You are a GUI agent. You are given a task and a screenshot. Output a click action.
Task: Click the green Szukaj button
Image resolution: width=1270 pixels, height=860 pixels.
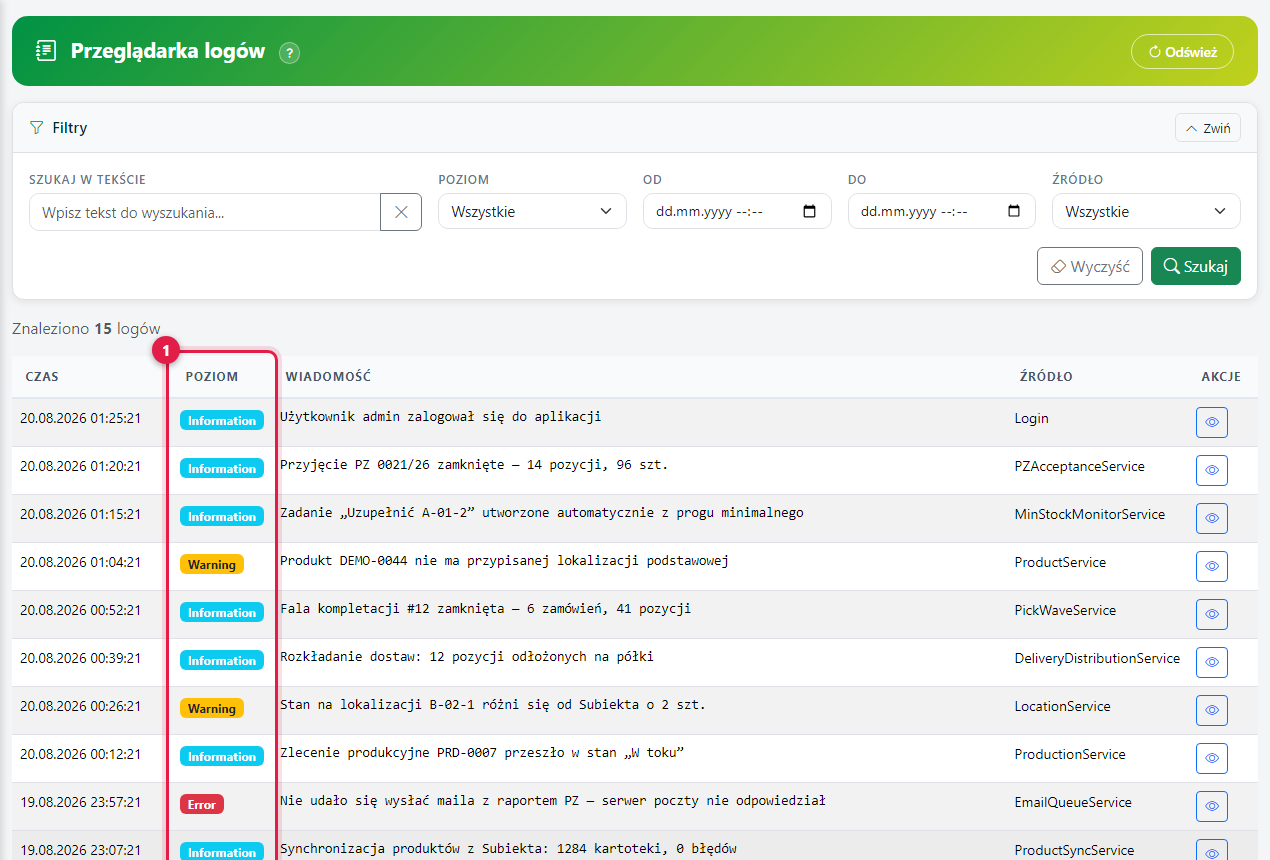pos(1196,266)
